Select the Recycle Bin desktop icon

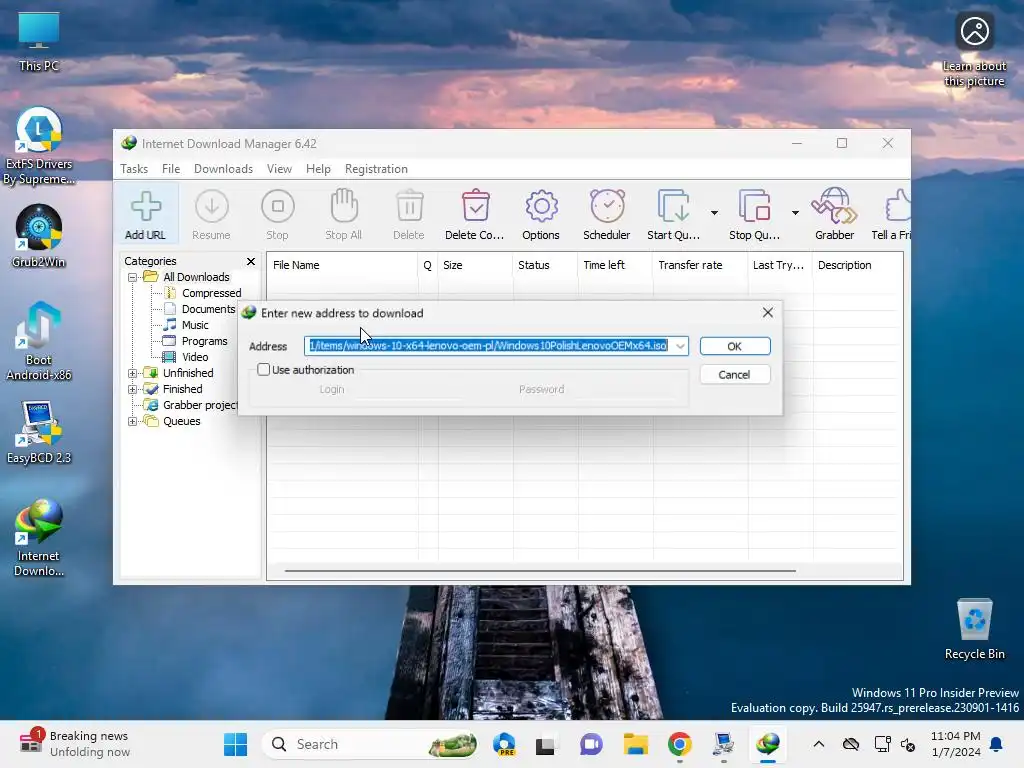pos(974,629)
